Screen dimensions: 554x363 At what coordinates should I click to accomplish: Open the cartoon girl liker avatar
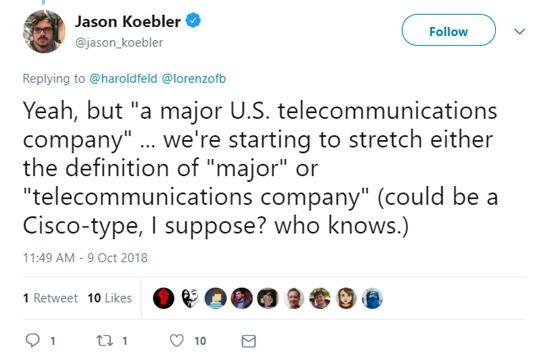[x=346, y=298]
